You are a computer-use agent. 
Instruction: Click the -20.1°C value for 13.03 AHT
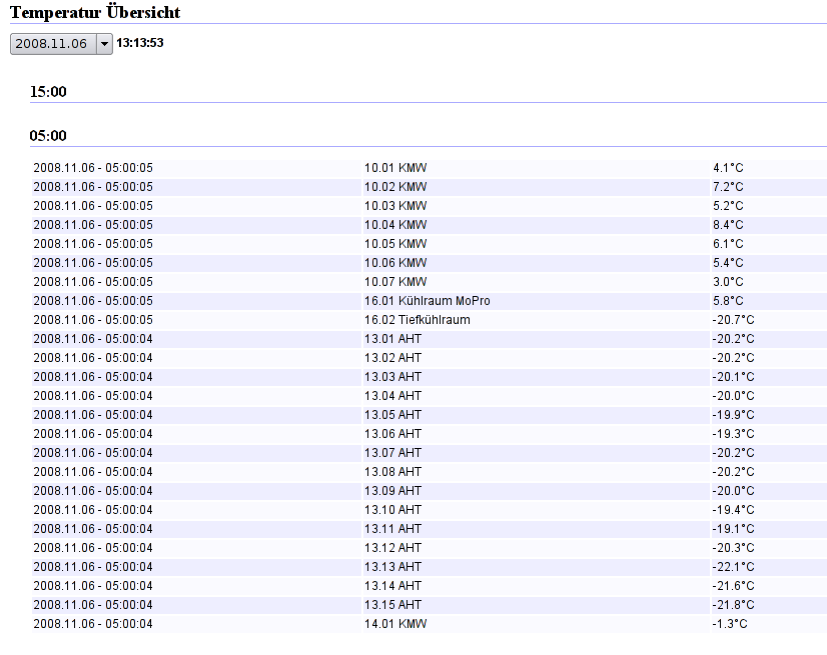pyautogui.click(x=734, y=377)
